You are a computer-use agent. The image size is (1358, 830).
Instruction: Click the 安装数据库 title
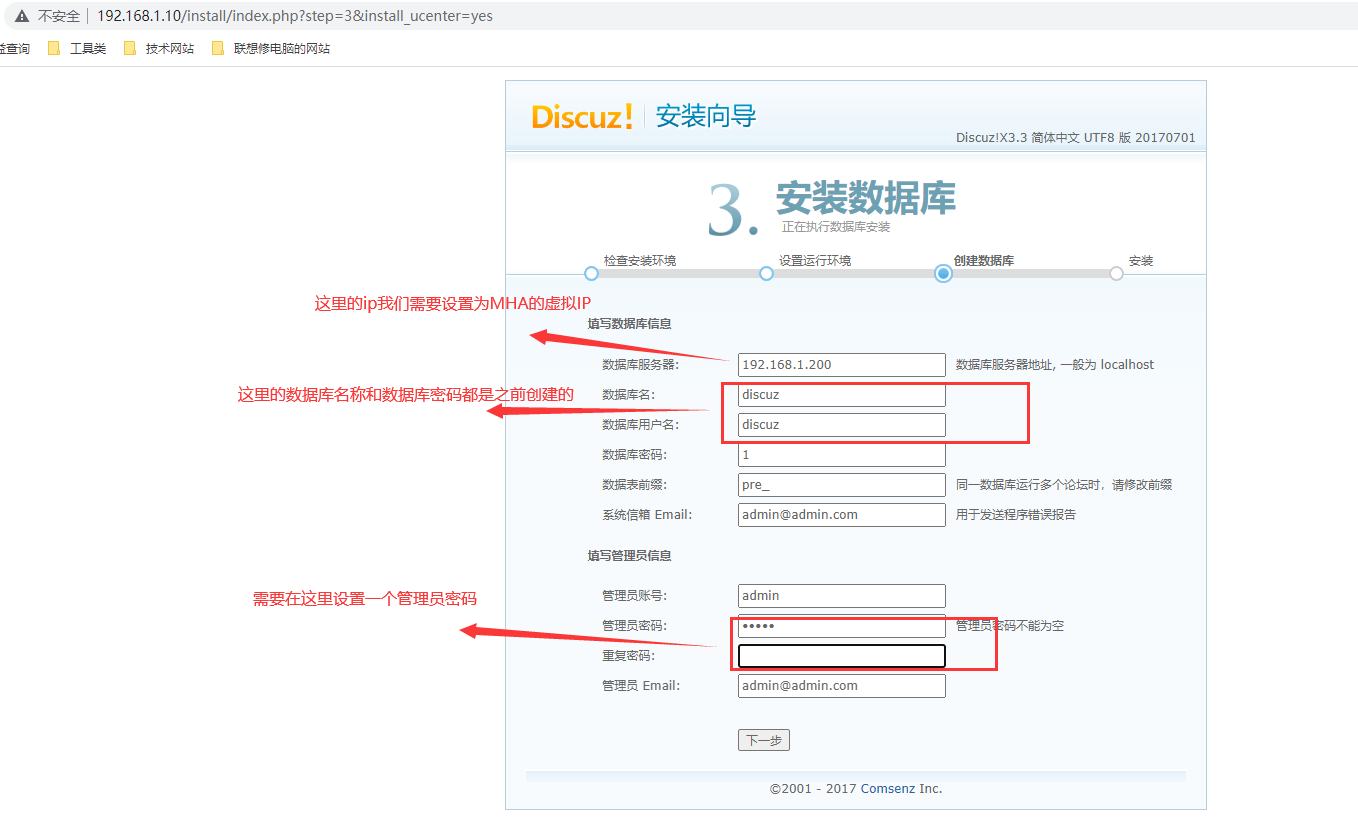tap(866, 198)
